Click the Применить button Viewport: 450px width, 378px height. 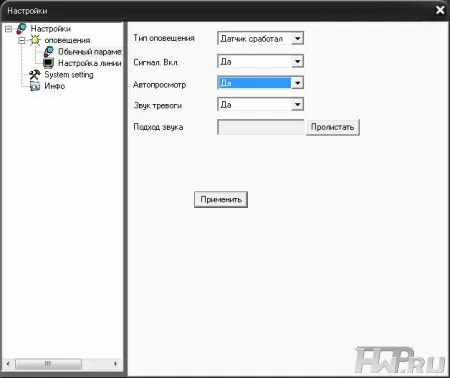221,199
